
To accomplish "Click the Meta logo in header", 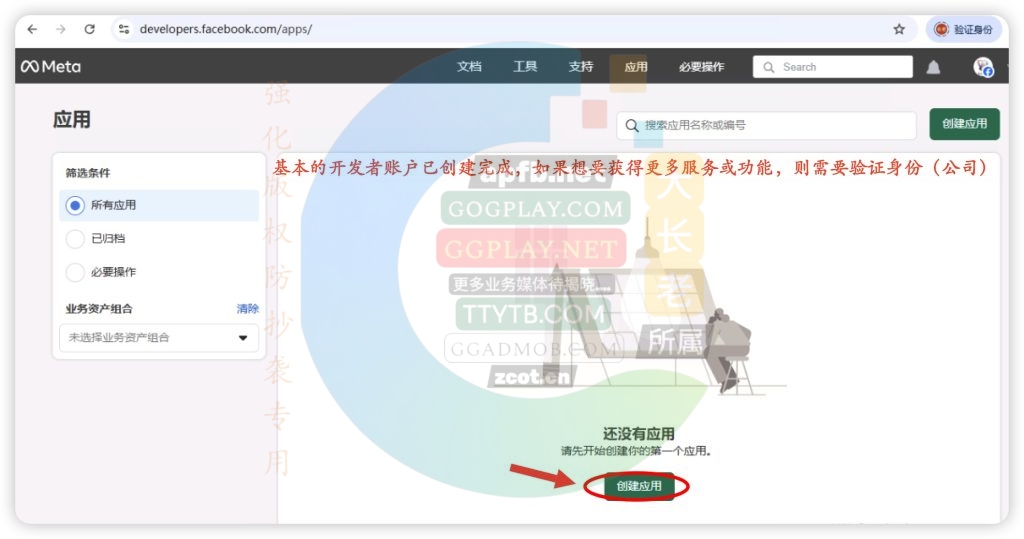I will point(51,67).
